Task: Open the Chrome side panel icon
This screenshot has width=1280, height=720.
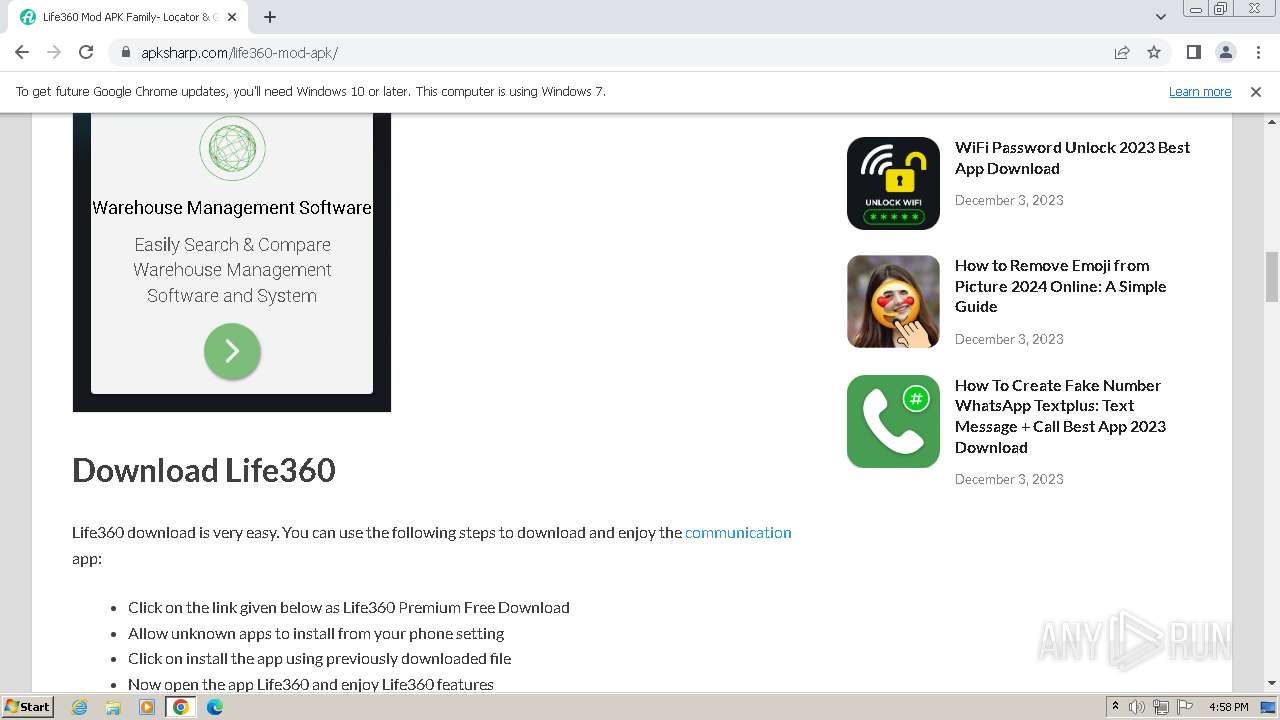Action: [x=1193, y=52]
